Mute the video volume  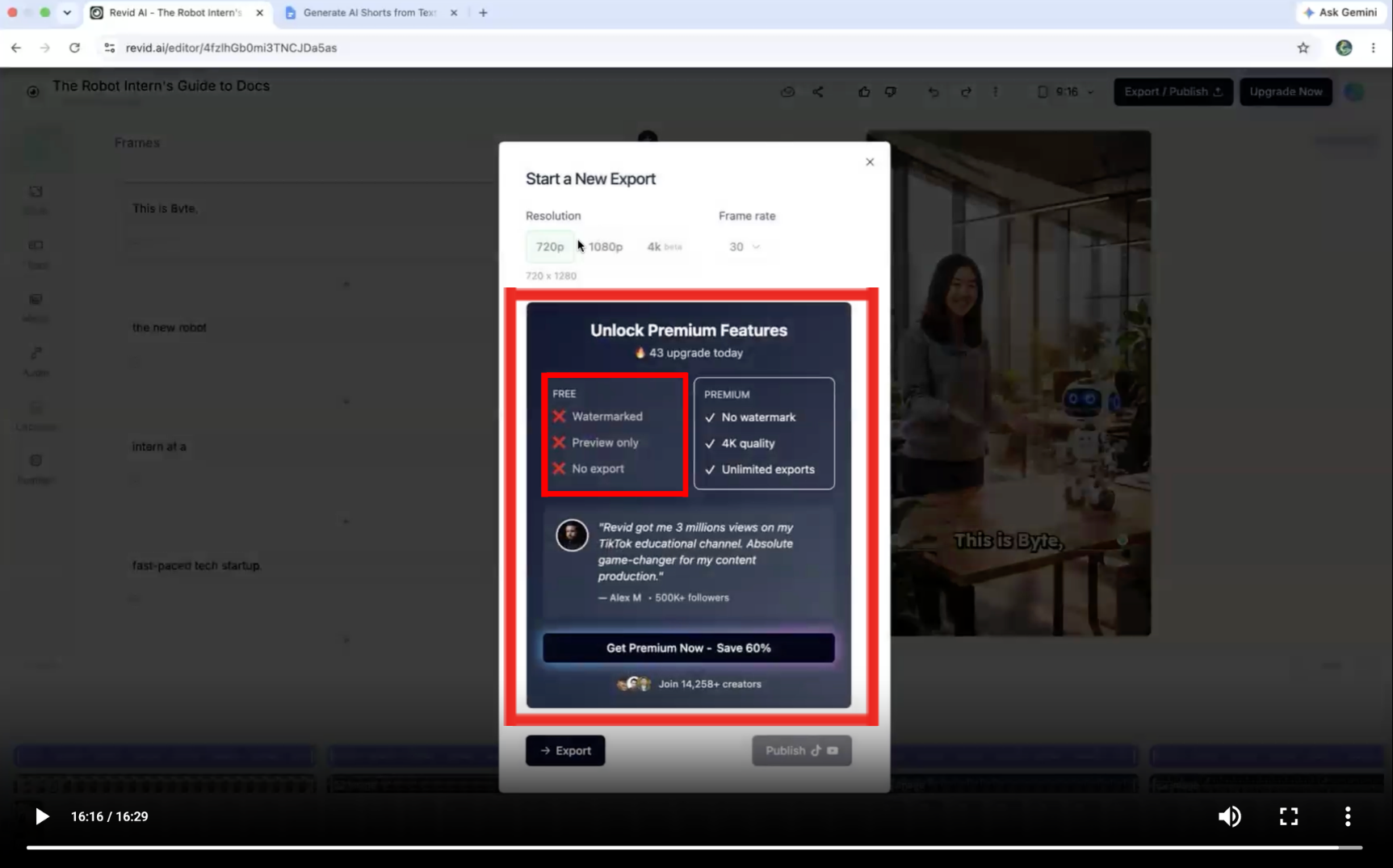click(1230, 817)
